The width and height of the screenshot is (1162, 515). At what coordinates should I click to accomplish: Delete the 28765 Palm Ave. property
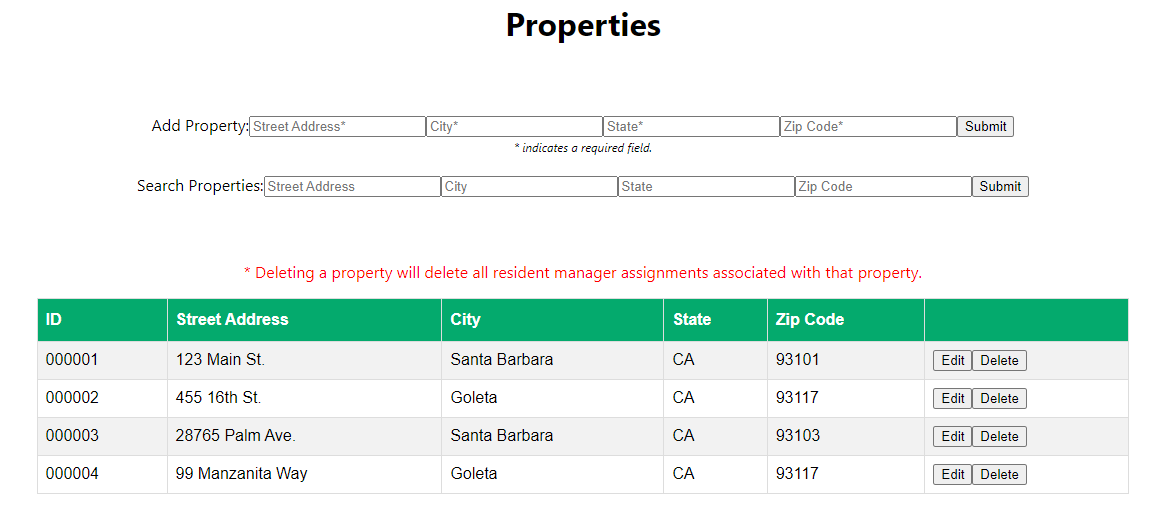(999, 437)
